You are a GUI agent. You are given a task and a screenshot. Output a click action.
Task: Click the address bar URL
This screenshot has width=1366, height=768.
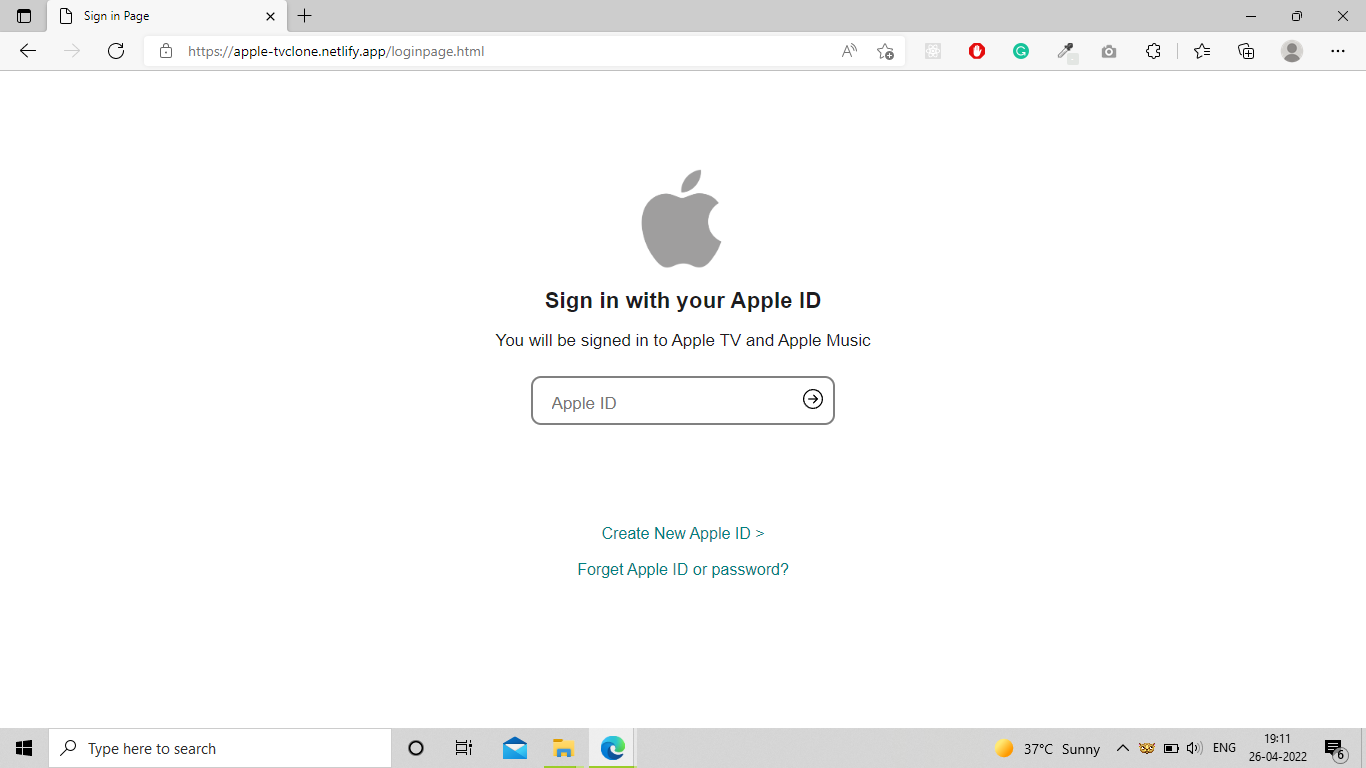(336, 51)
